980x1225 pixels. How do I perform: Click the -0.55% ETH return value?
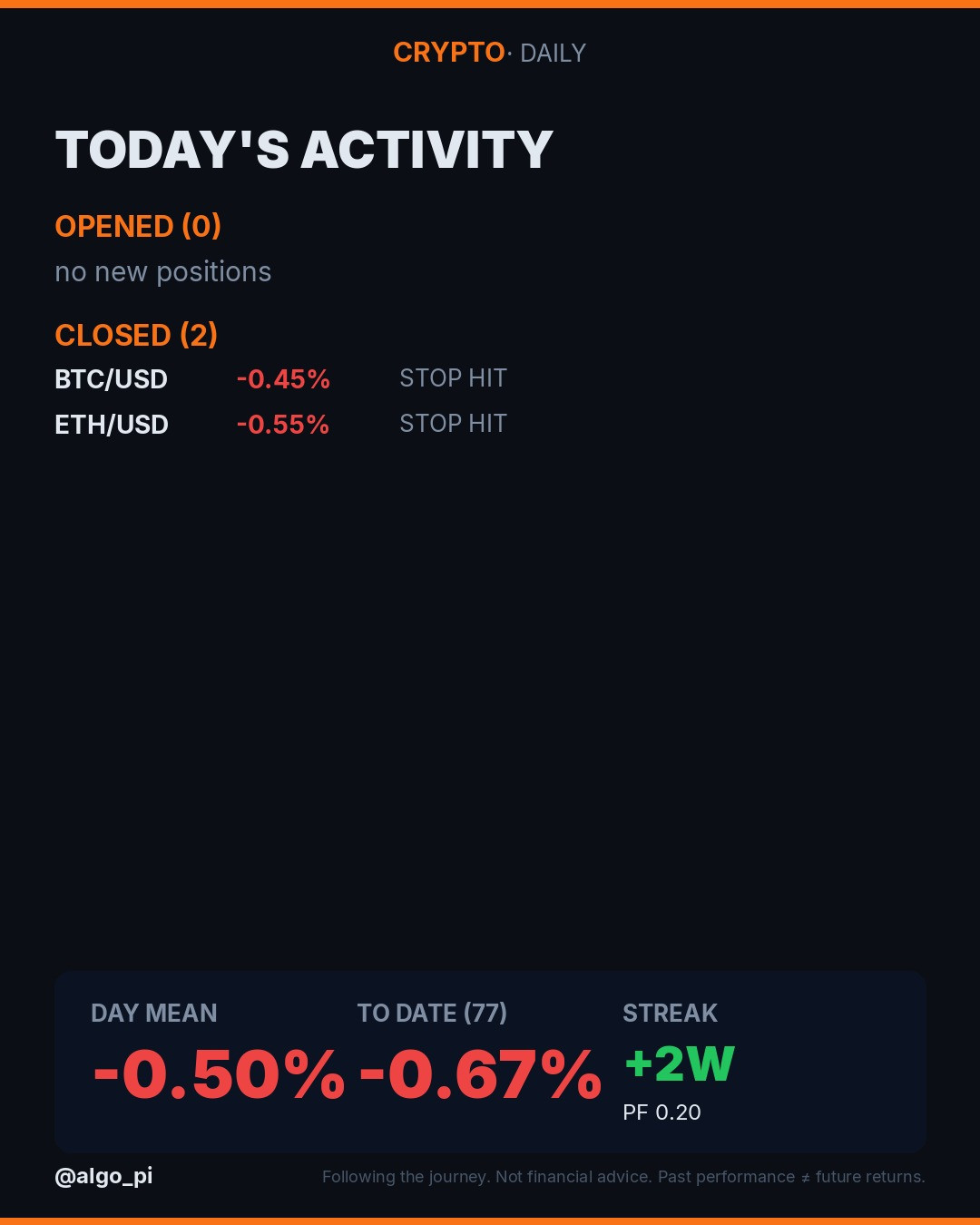283,425
